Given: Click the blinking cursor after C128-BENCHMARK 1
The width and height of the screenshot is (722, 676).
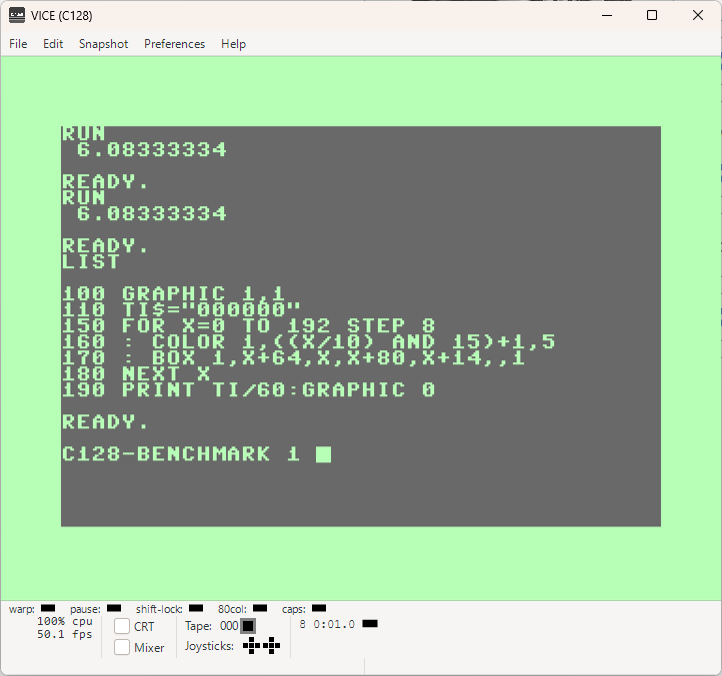Looking at the screenshot, I should tap(323, 455).
